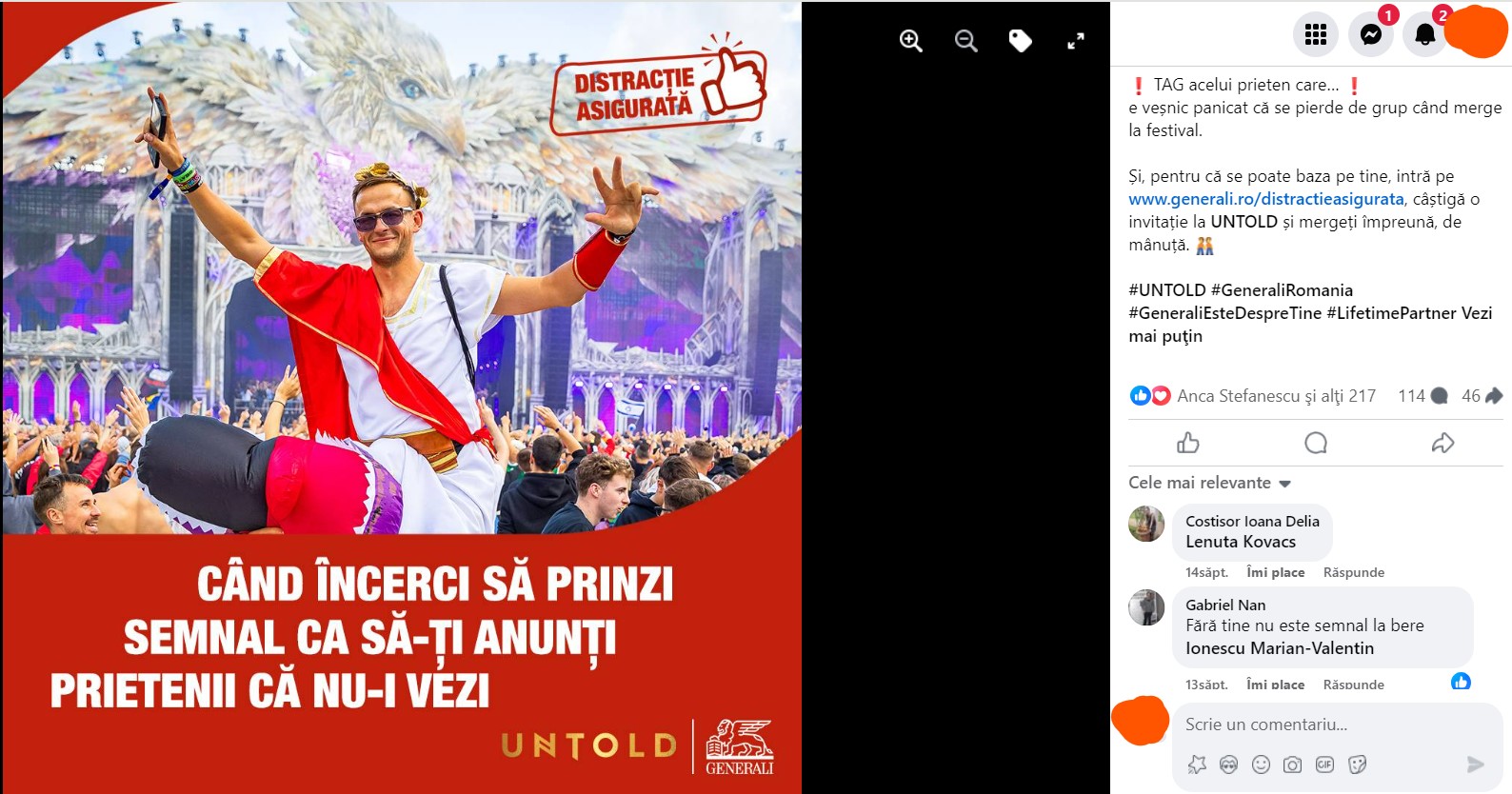Screen dimensions: 1512x794
Task: Insert an emoji into the comment
Action: pos(1261,764)
